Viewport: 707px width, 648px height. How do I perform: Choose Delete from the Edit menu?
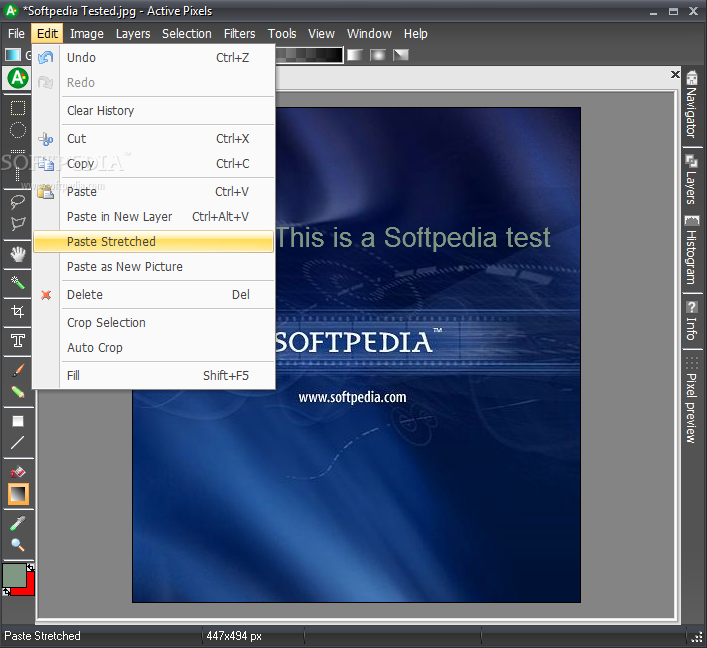(154, 294)
